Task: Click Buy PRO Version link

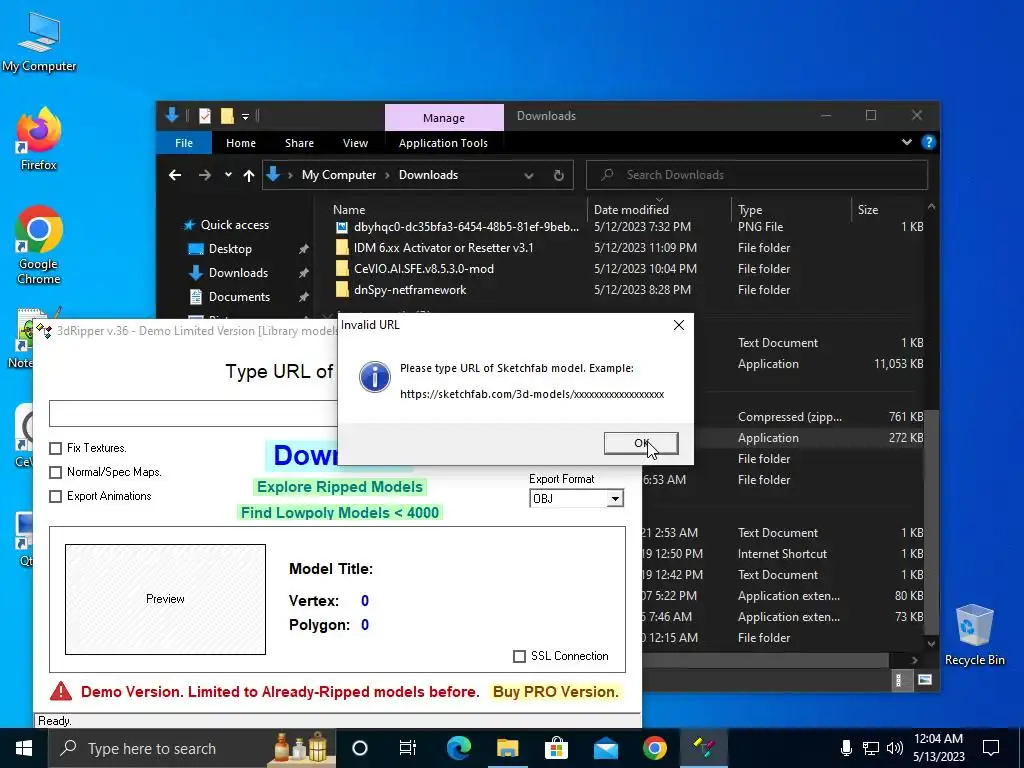Action: click(x=556, y=692)
